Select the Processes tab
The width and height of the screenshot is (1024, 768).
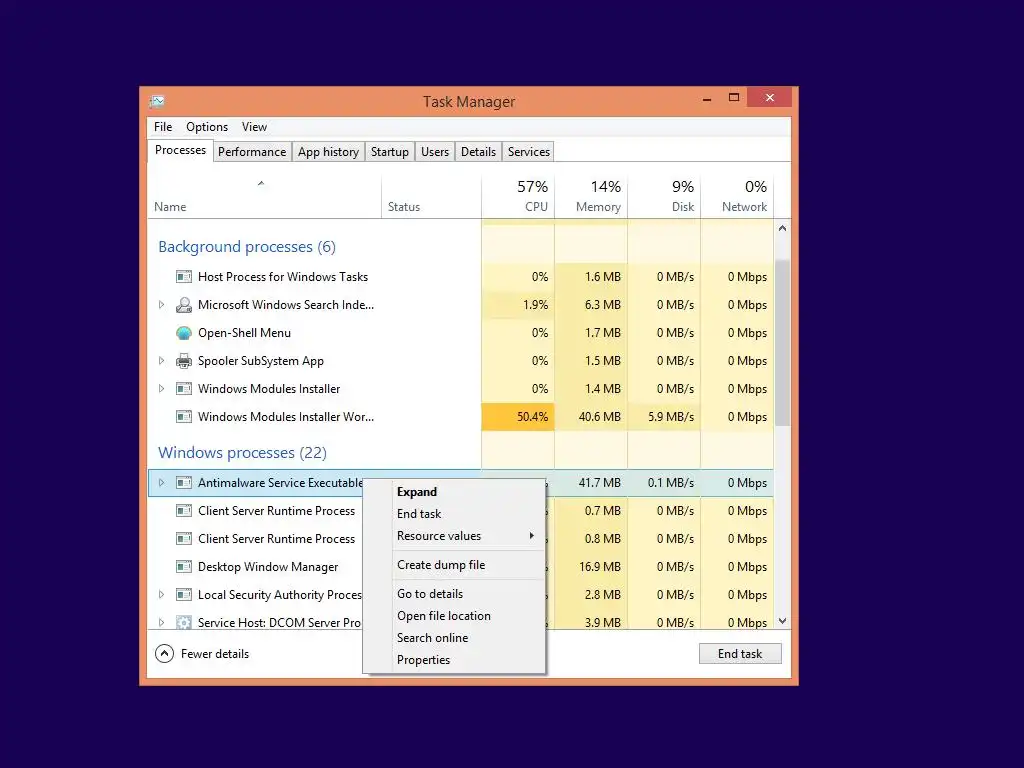pyautogui.click(x=180, y=150)
